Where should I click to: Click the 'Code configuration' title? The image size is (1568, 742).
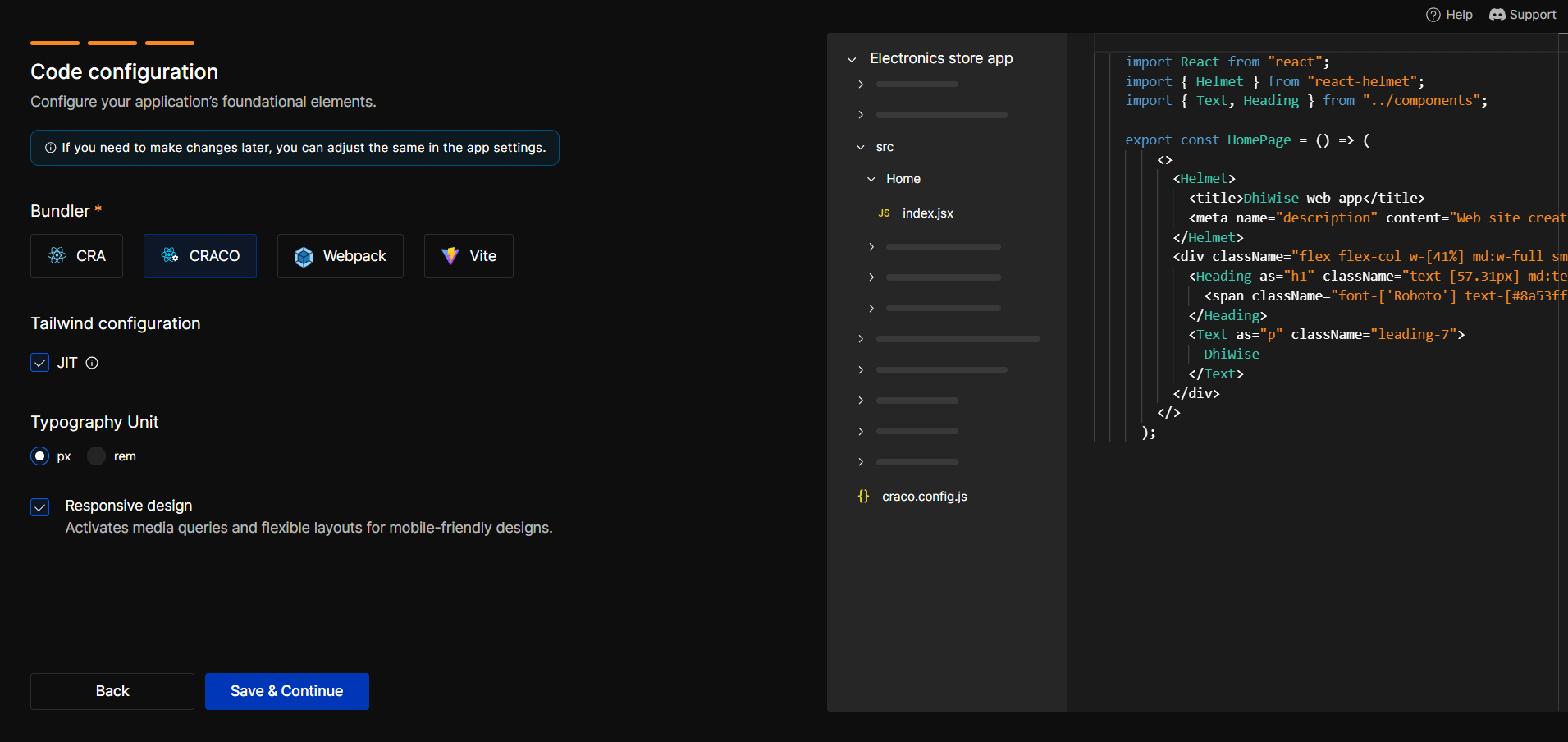pyautogui.click(x=125, y=72)
